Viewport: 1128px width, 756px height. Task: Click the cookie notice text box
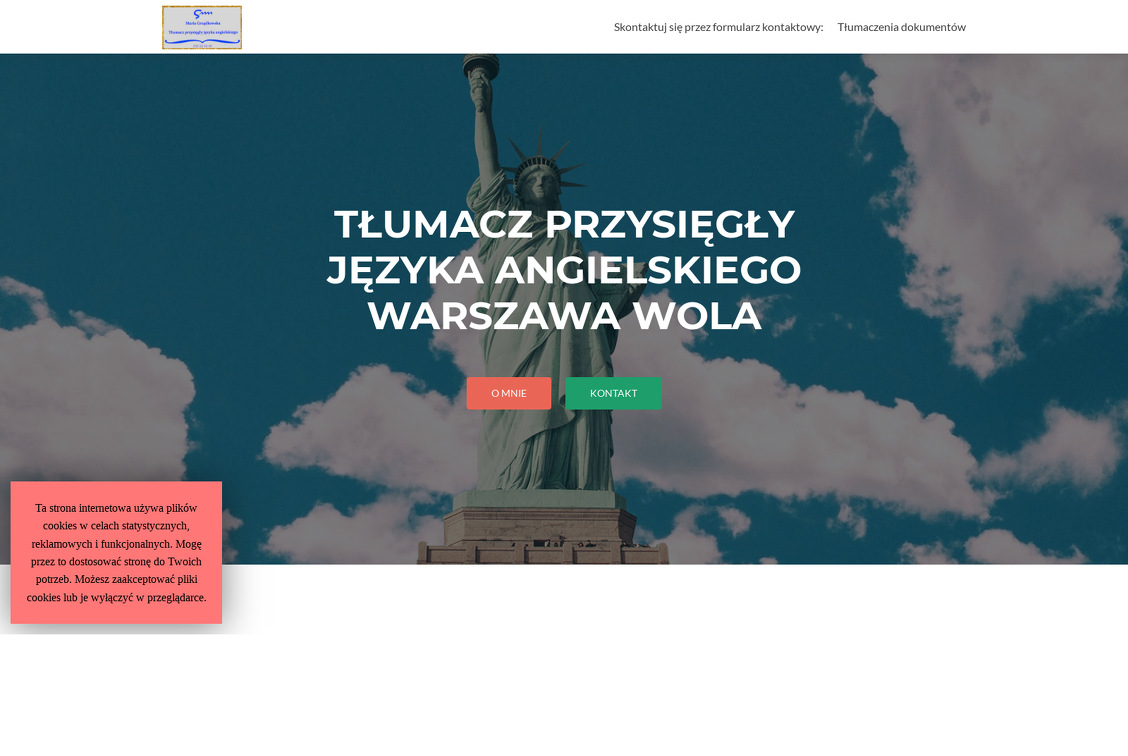point(117,552)
